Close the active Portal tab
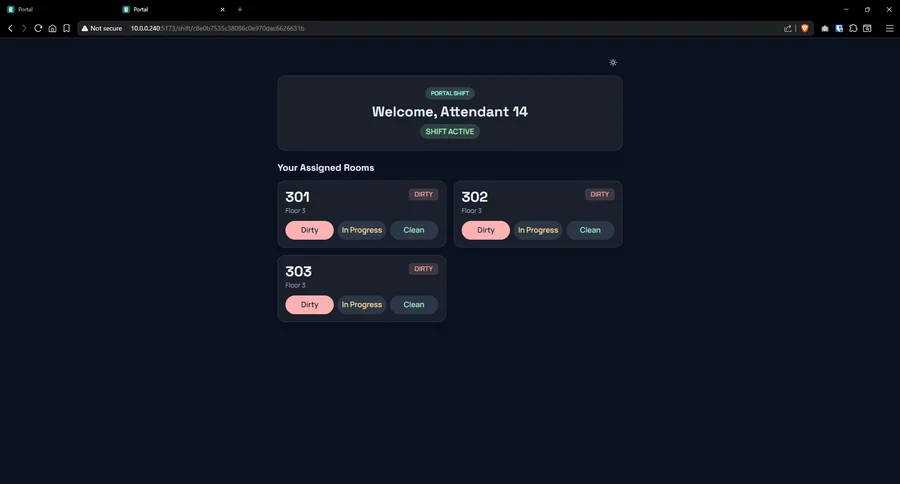The height and width of the screenshot is (484, 900). [x=223, y=9]
